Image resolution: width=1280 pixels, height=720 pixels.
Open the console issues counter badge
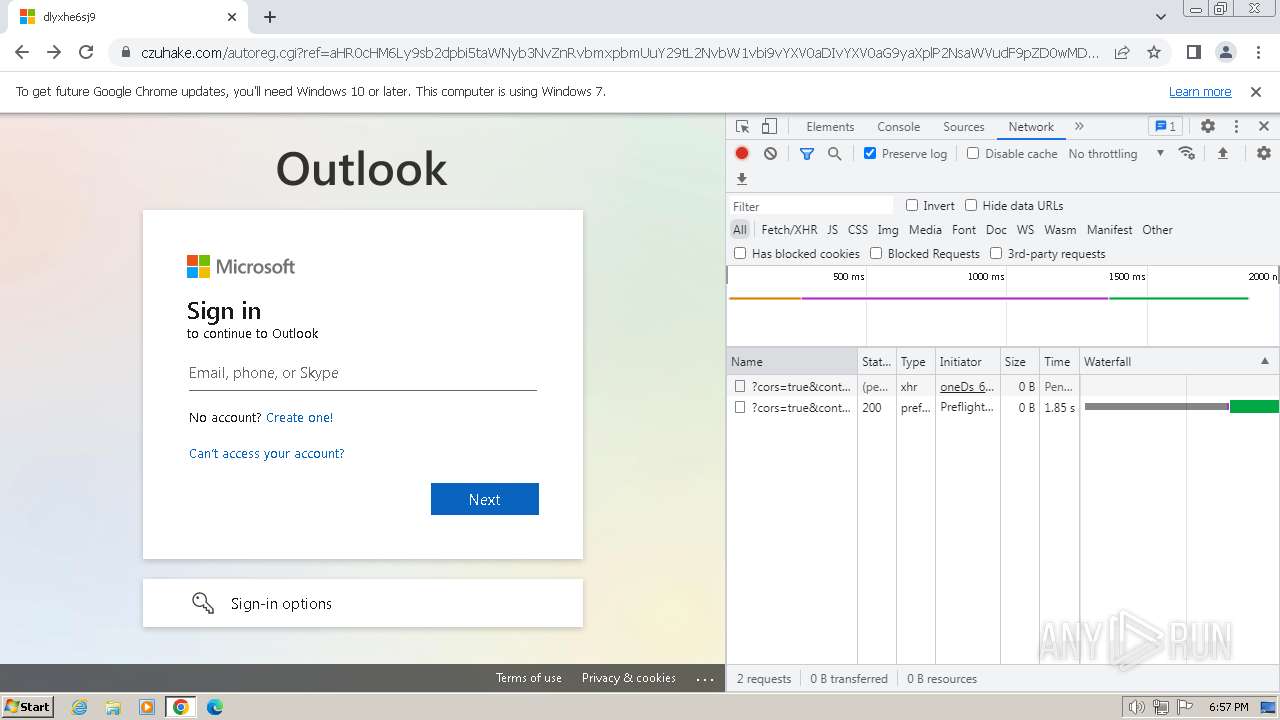[1166, 127]
